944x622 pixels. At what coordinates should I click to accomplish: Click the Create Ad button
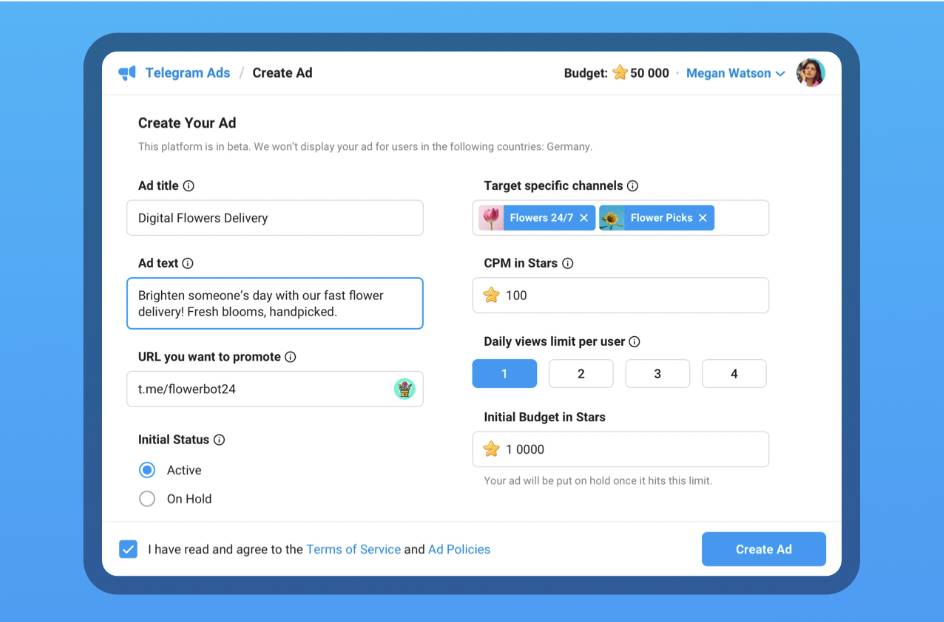763,549
